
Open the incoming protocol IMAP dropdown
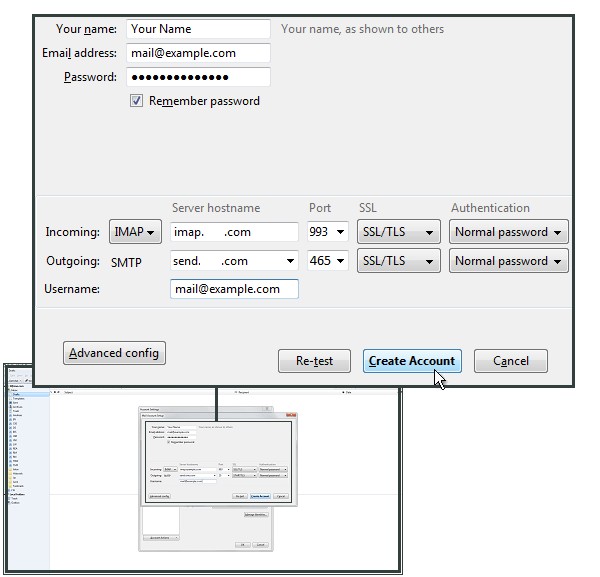pyautogui.click(x=135, y=231)
